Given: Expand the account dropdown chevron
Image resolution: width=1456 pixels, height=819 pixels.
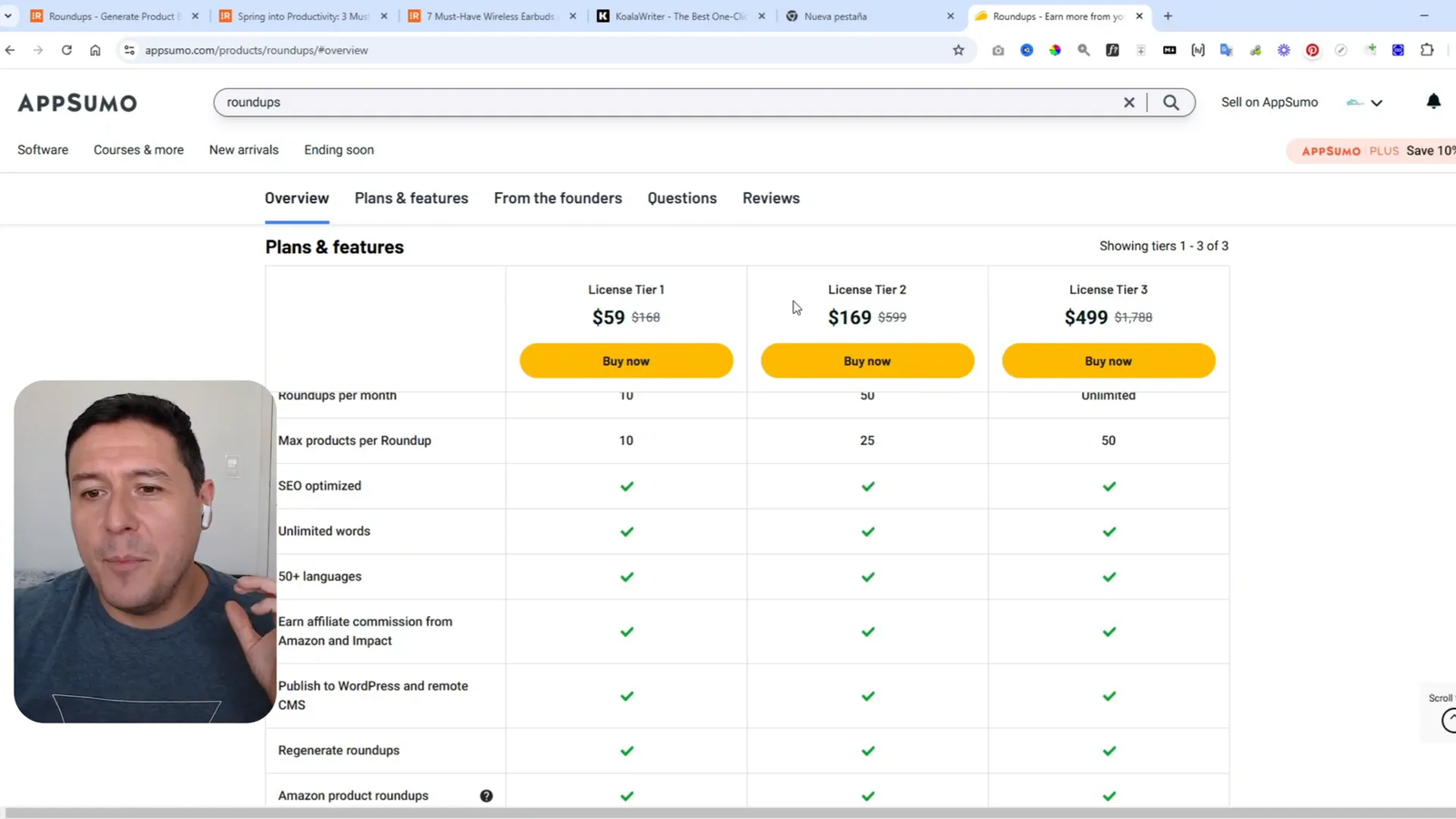Looking at the screenshot, I should [1377, 103].
